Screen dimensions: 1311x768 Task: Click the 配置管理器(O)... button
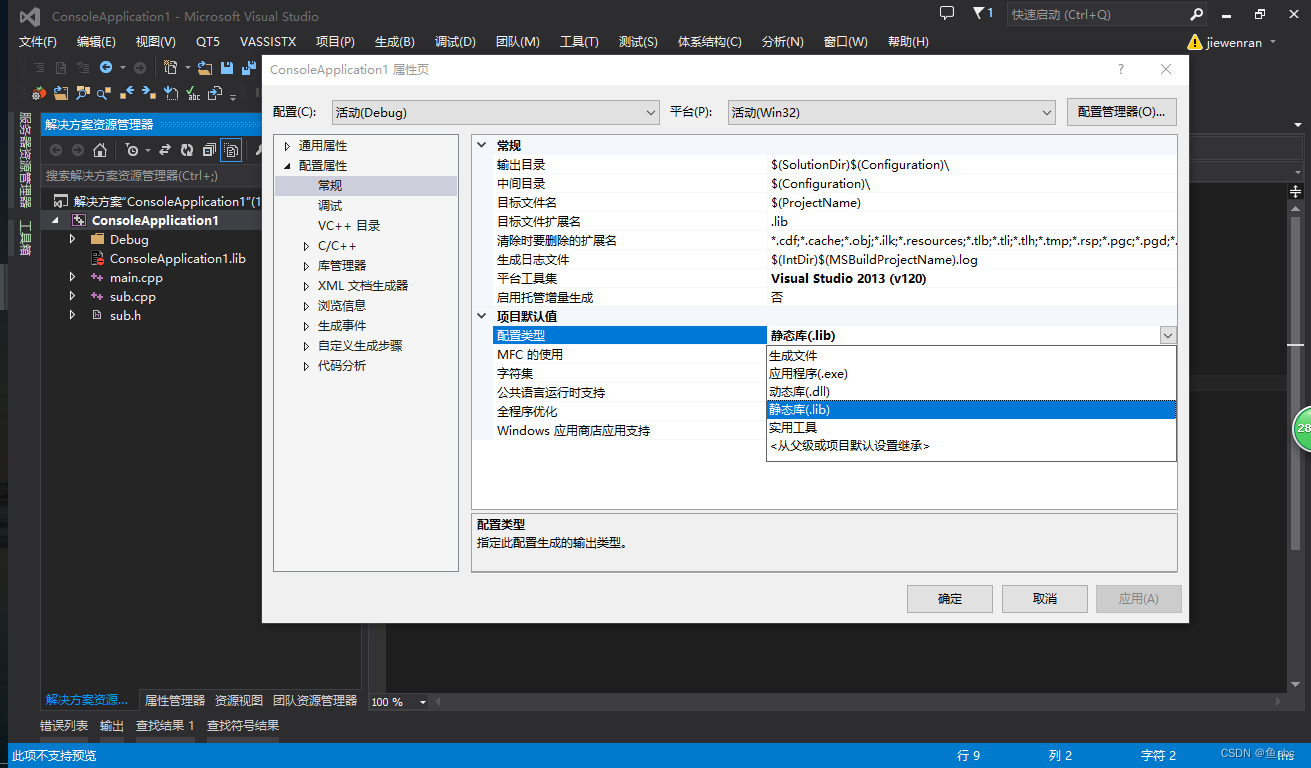[x=1122, y=112]
